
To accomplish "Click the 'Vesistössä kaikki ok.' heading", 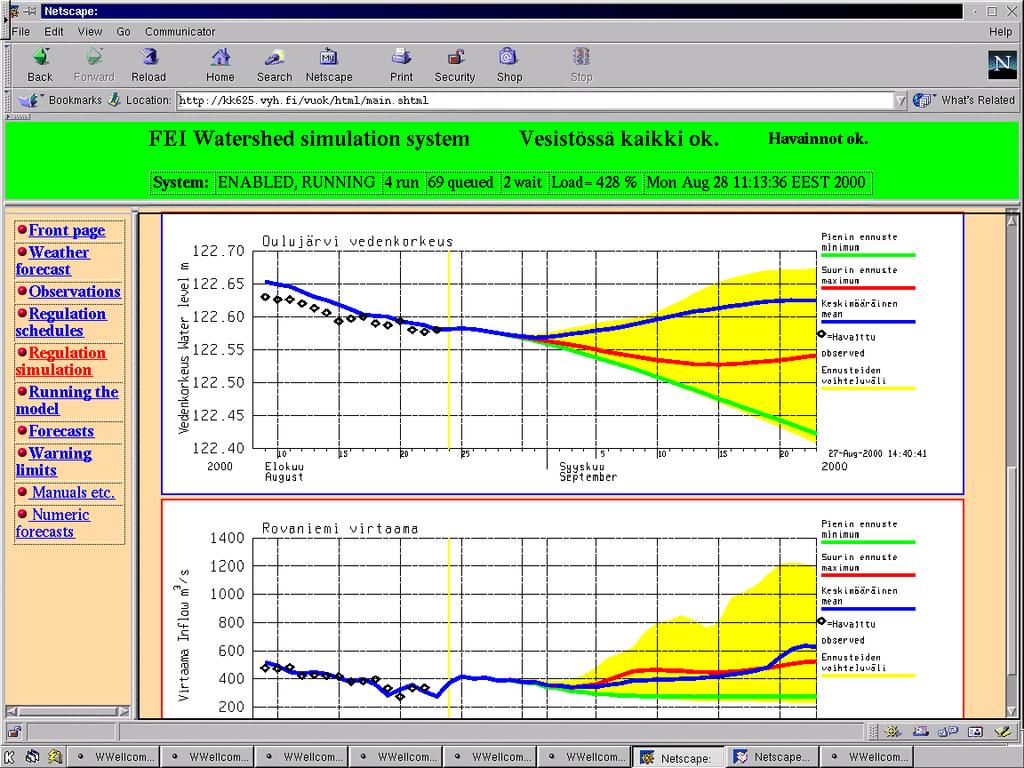I will click(619, 138).
